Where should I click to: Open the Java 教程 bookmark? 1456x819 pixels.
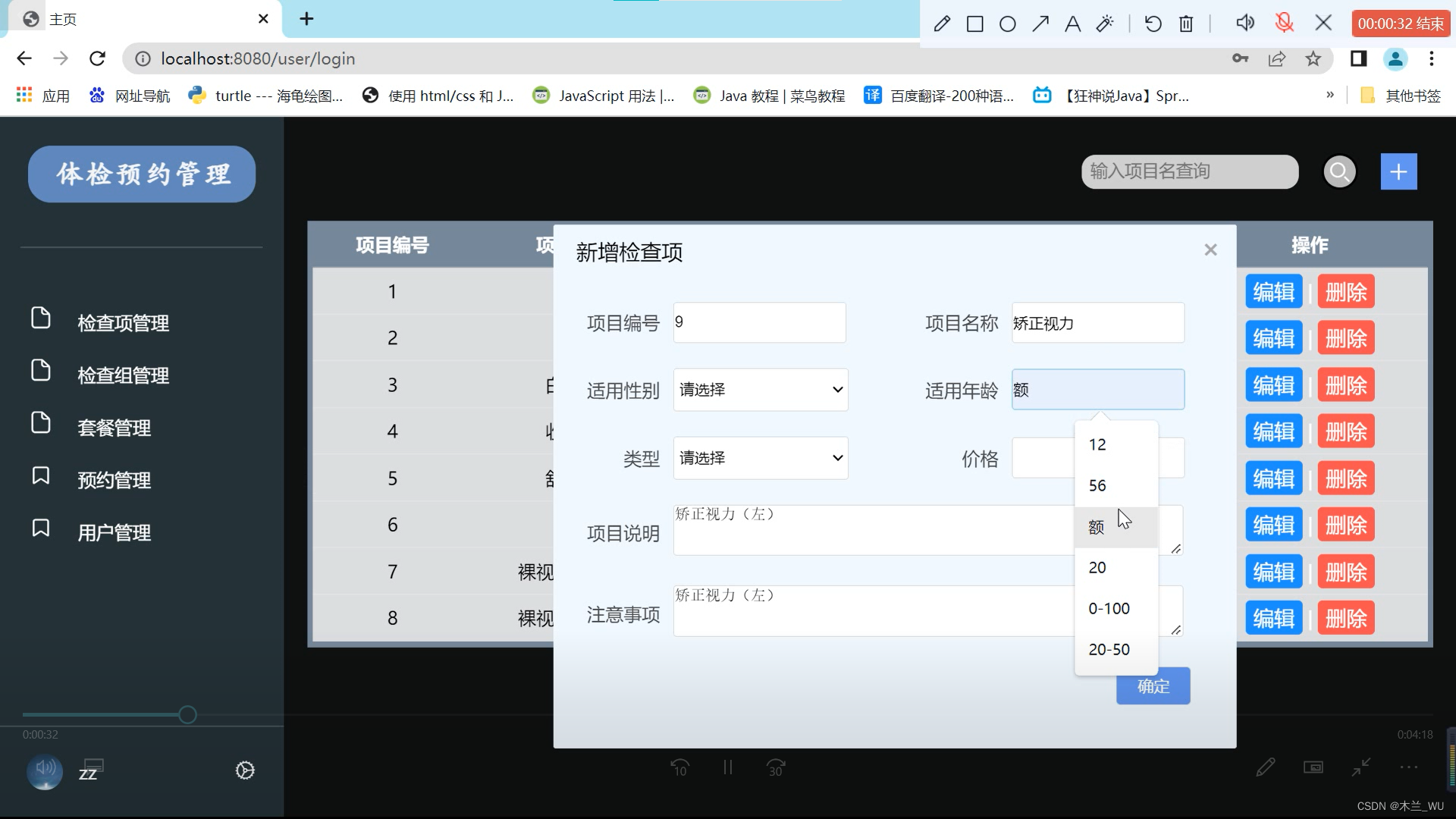pyautogui.click(x=769, y=96)
